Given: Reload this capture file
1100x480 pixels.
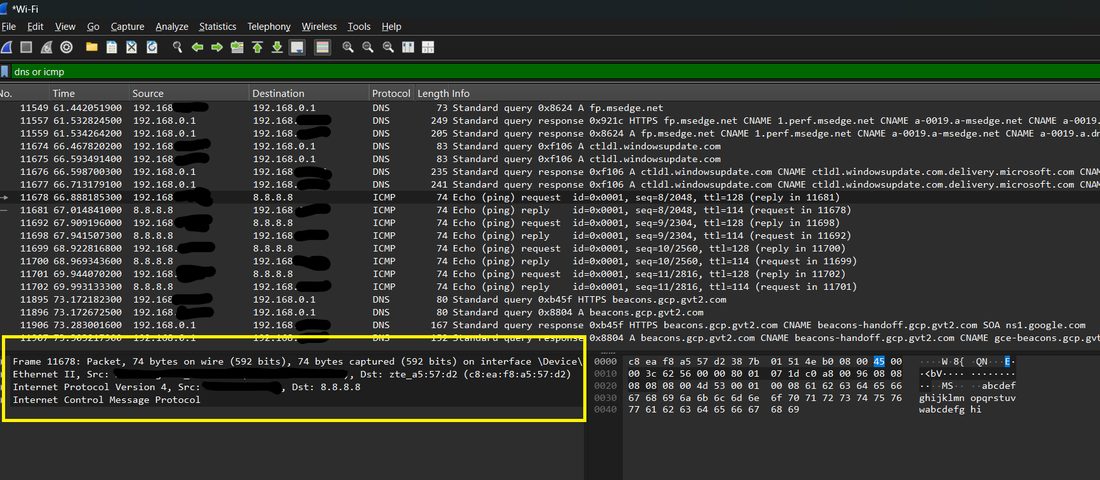Looking at the screenshot, I should tap(152, 48).
